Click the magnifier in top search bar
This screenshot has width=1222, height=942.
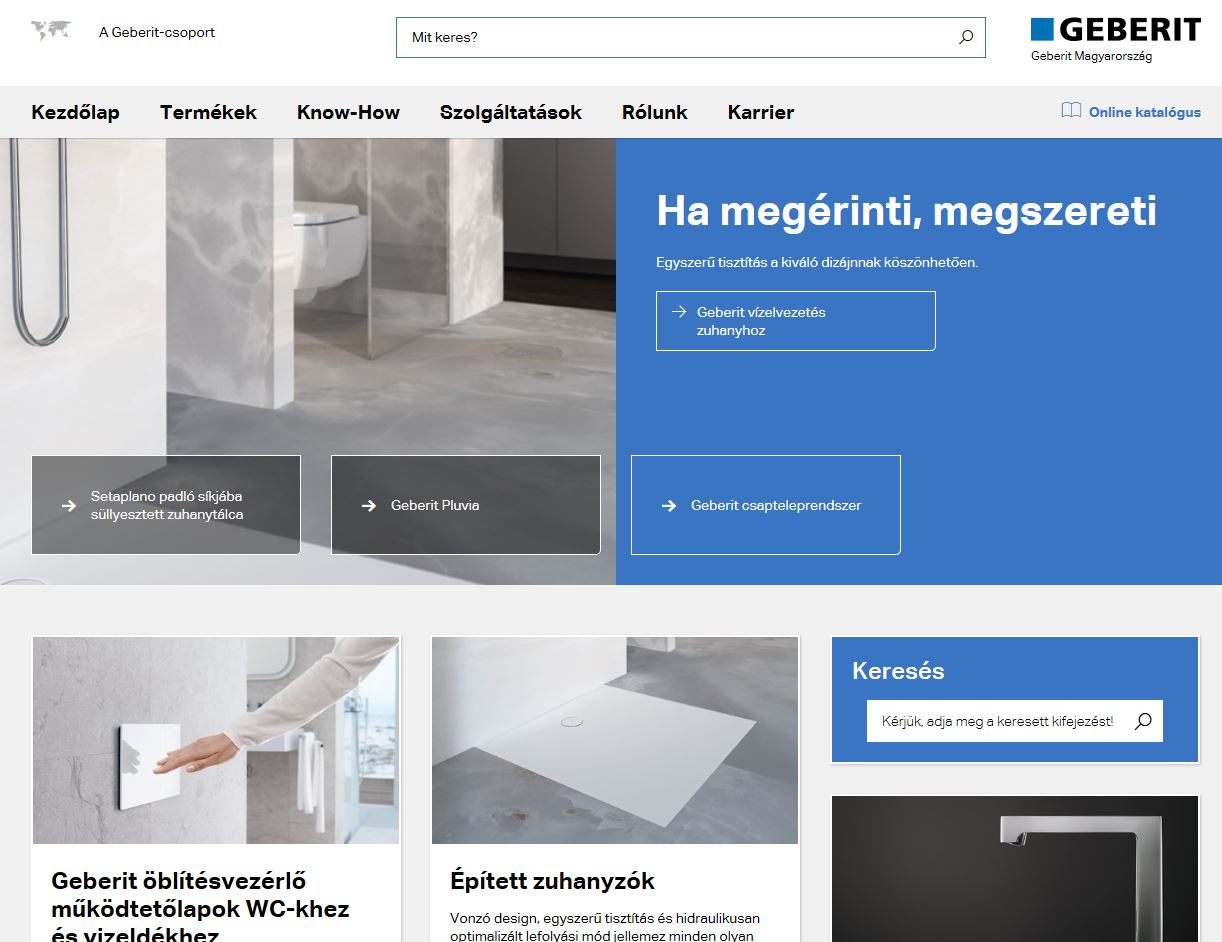pos(966,37)
